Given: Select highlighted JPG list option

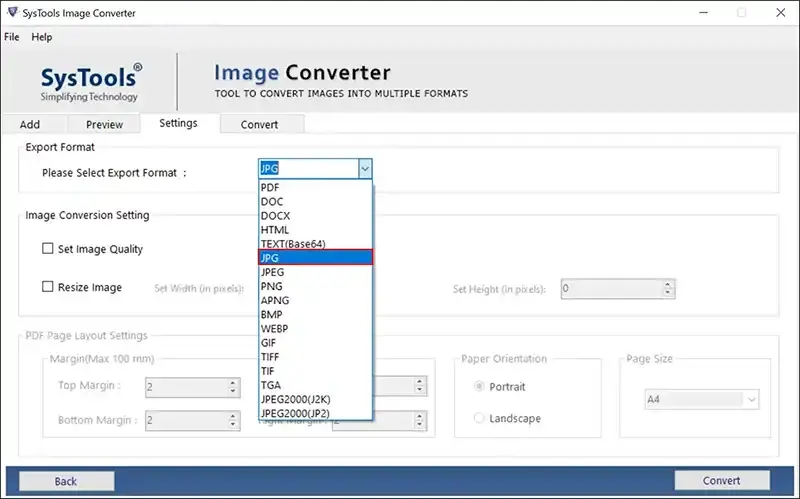Looking at the screenshot, I should [x=315, y=258].
